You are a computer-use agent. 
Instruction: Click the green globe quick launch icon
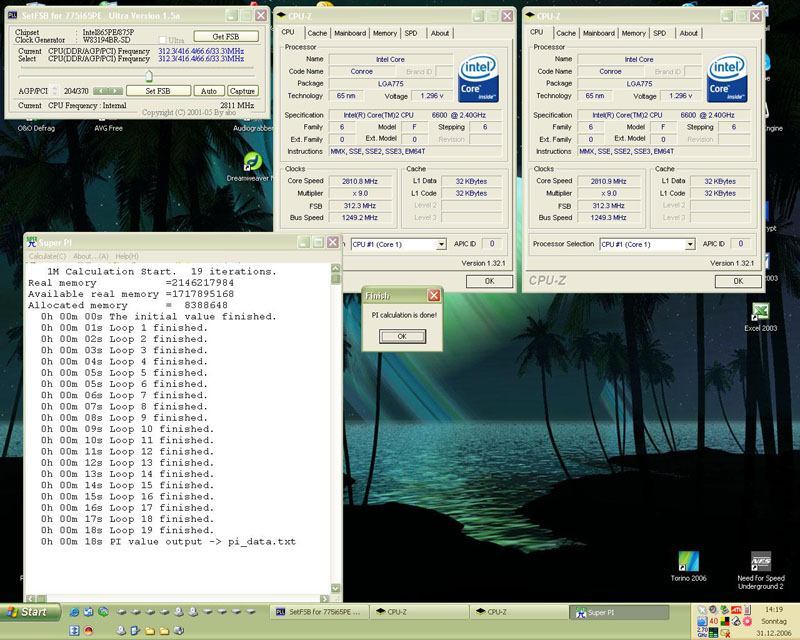pyautogui.click(x=103, y=611)
